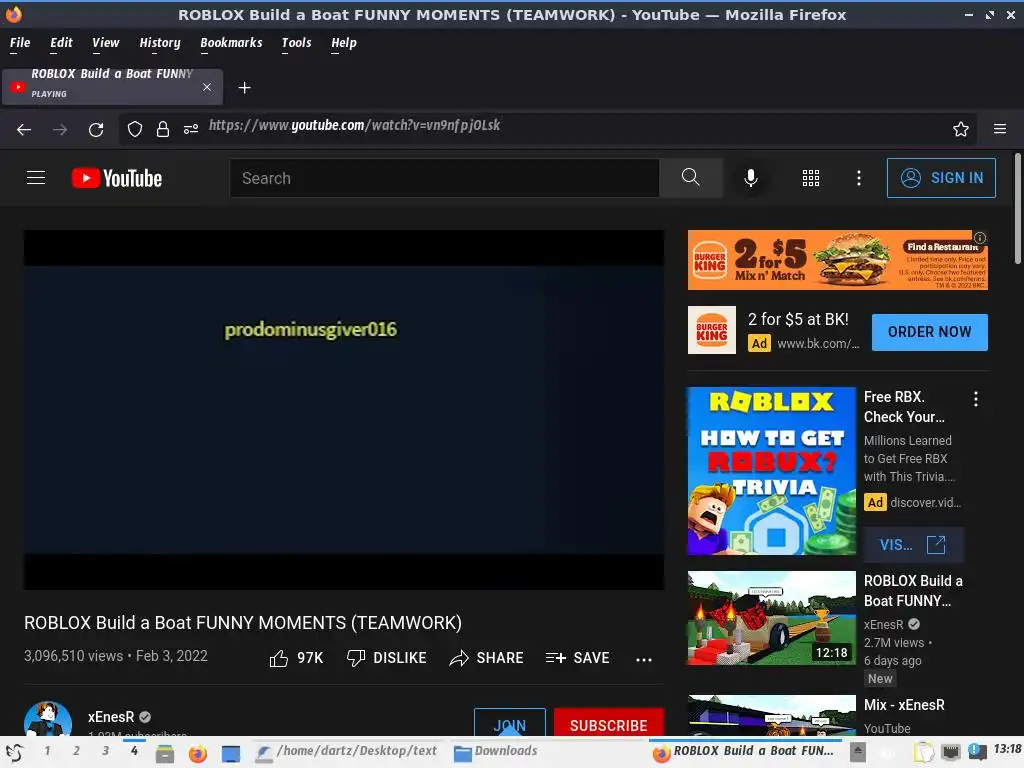The image size is (1024, 768).
Task: Switch to workspace 2
Action: click(76, 751)
